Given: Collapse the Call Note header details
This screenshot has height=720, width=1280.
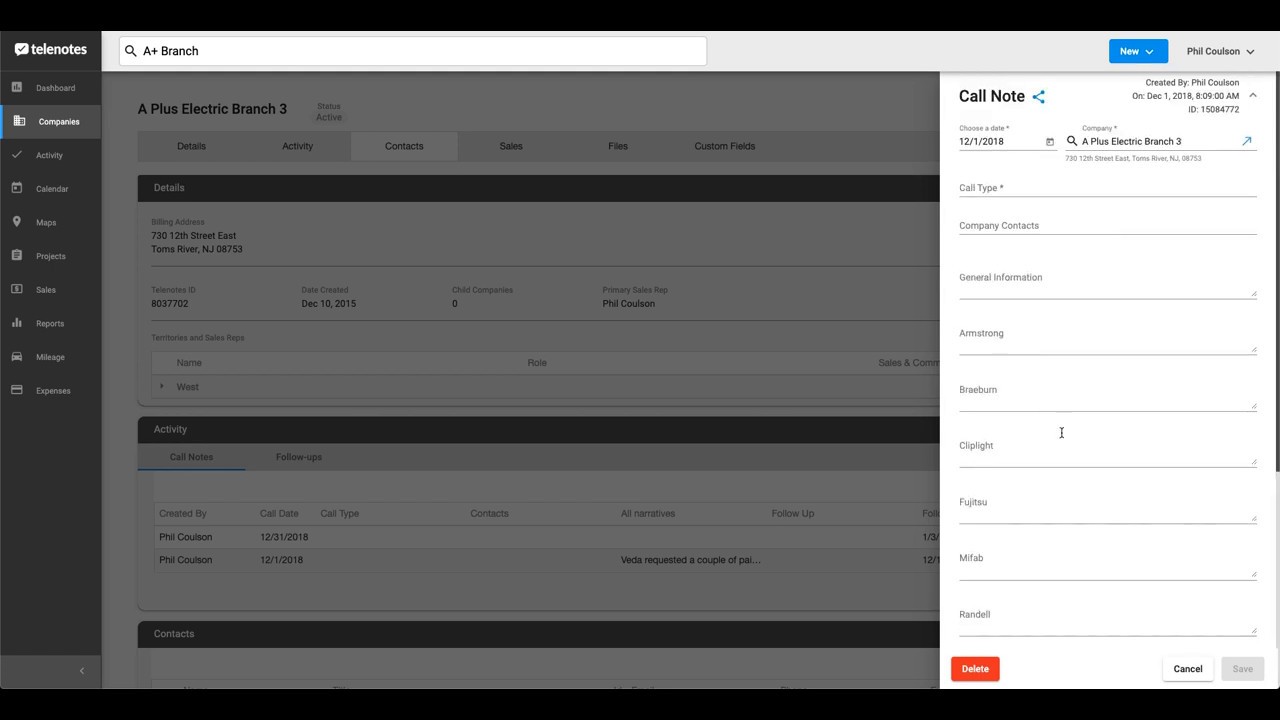Looking at the screenshot, I should click(1253, 96).
